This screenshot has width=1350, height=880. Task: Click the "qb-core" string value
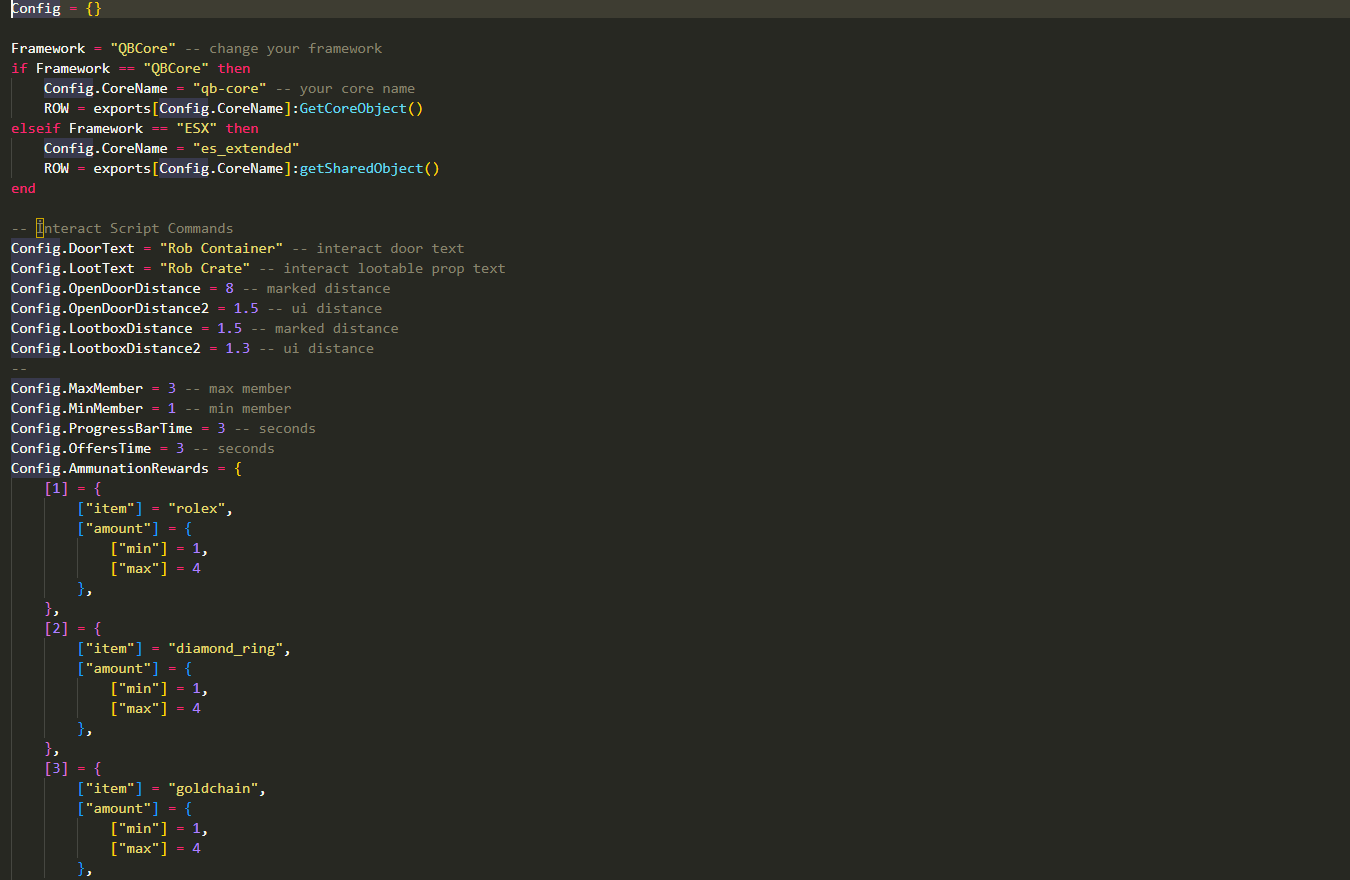[229, 88]
